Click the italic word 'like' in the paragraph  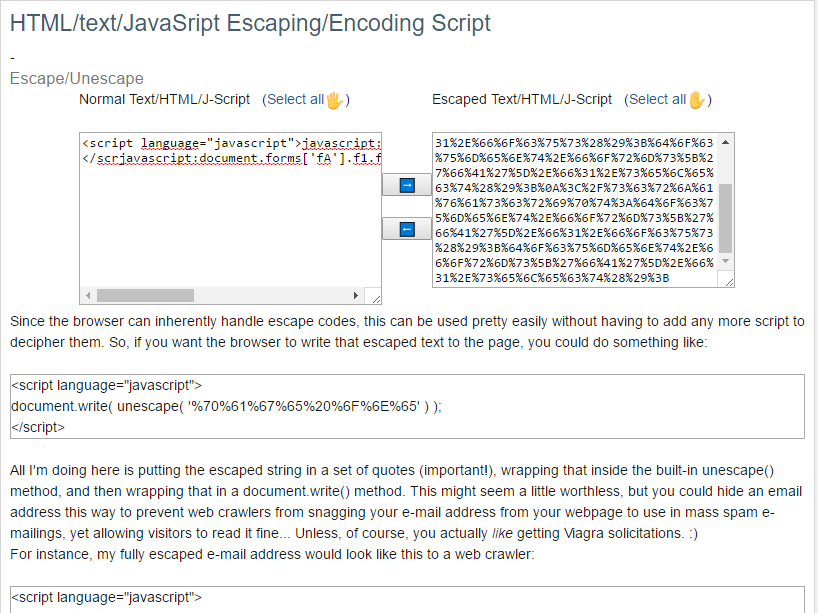click(502, 533)
